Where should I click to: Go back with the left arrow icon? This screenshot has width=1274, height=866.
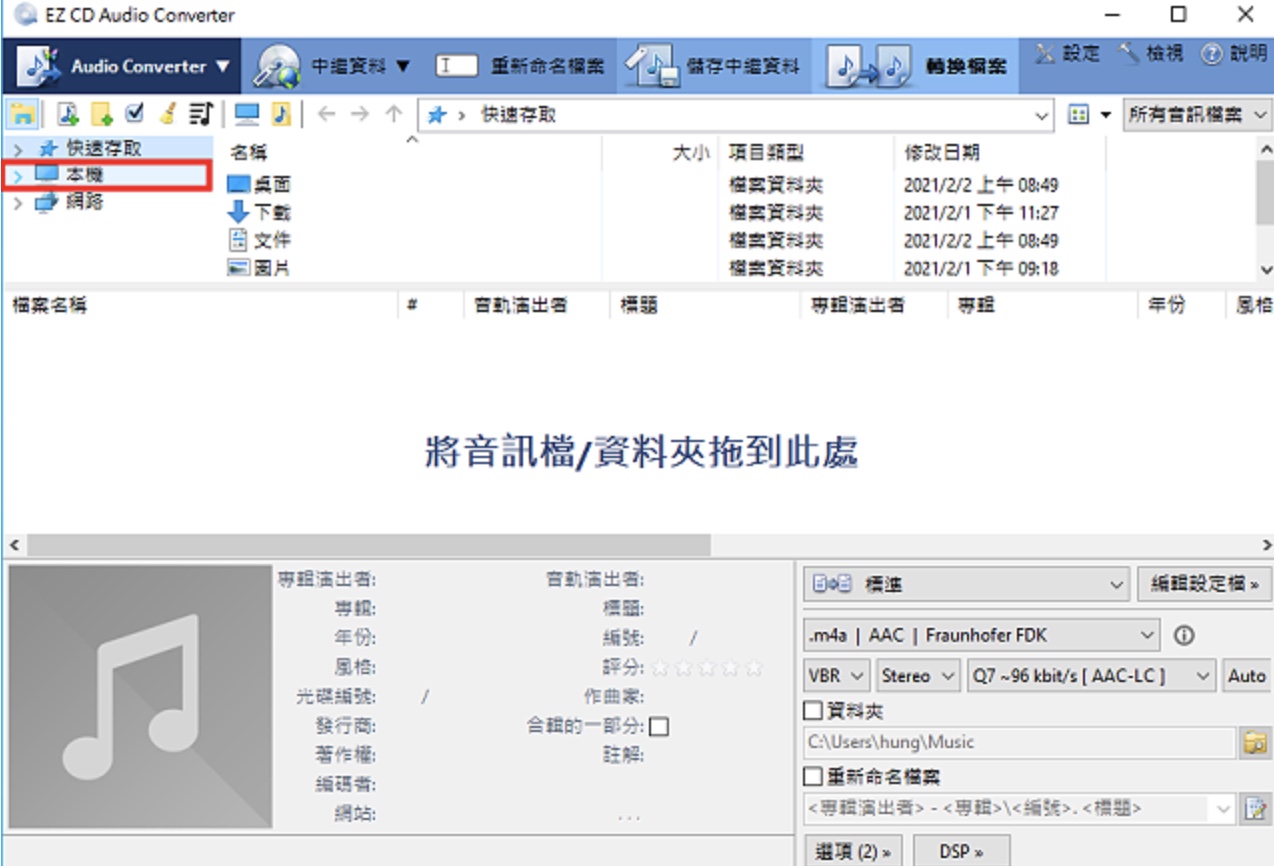pyautogui.click(x=326, y=114)
